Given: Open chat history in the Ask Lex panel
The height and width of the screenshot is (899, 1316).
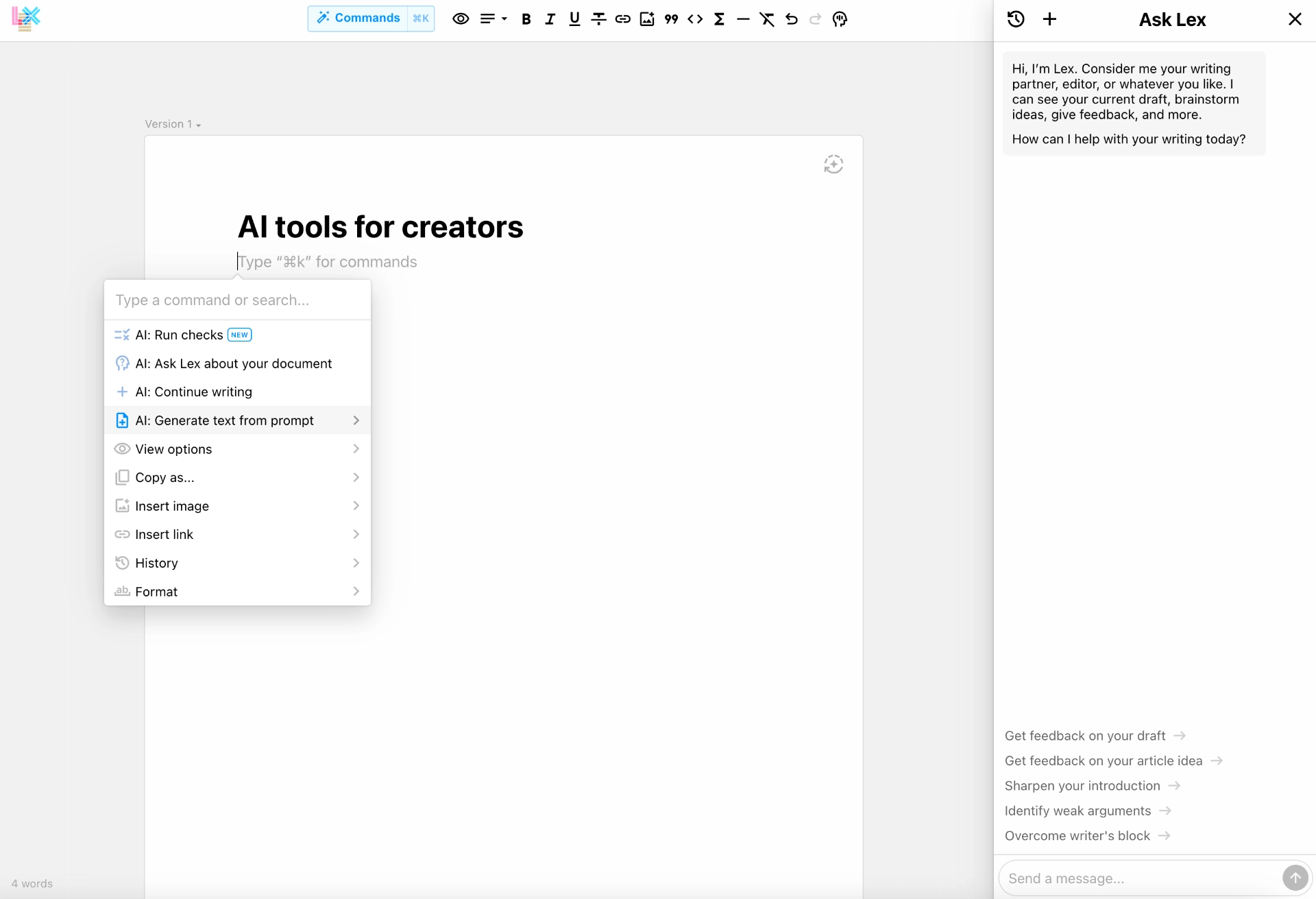Looking at the screenshot, I should (1015, 19).
